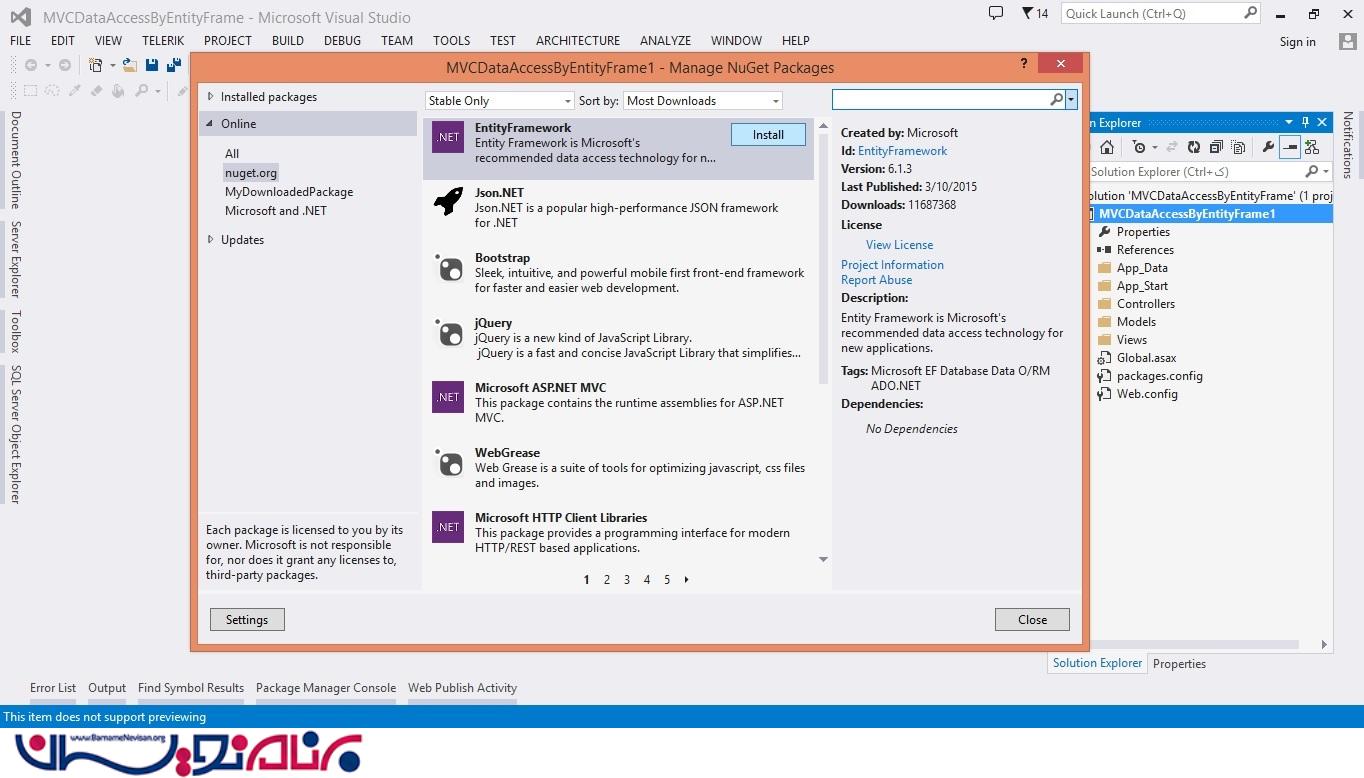Click the package list vertical scrollbar
This screenshot has height=778, width=1364.
(x=823, y=250)
